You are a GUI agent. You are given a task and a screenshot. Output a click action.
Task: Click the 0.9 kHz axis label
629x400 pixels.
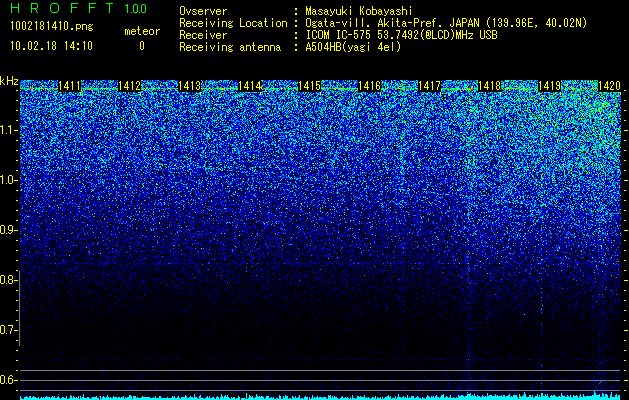(x=8, y=230)
